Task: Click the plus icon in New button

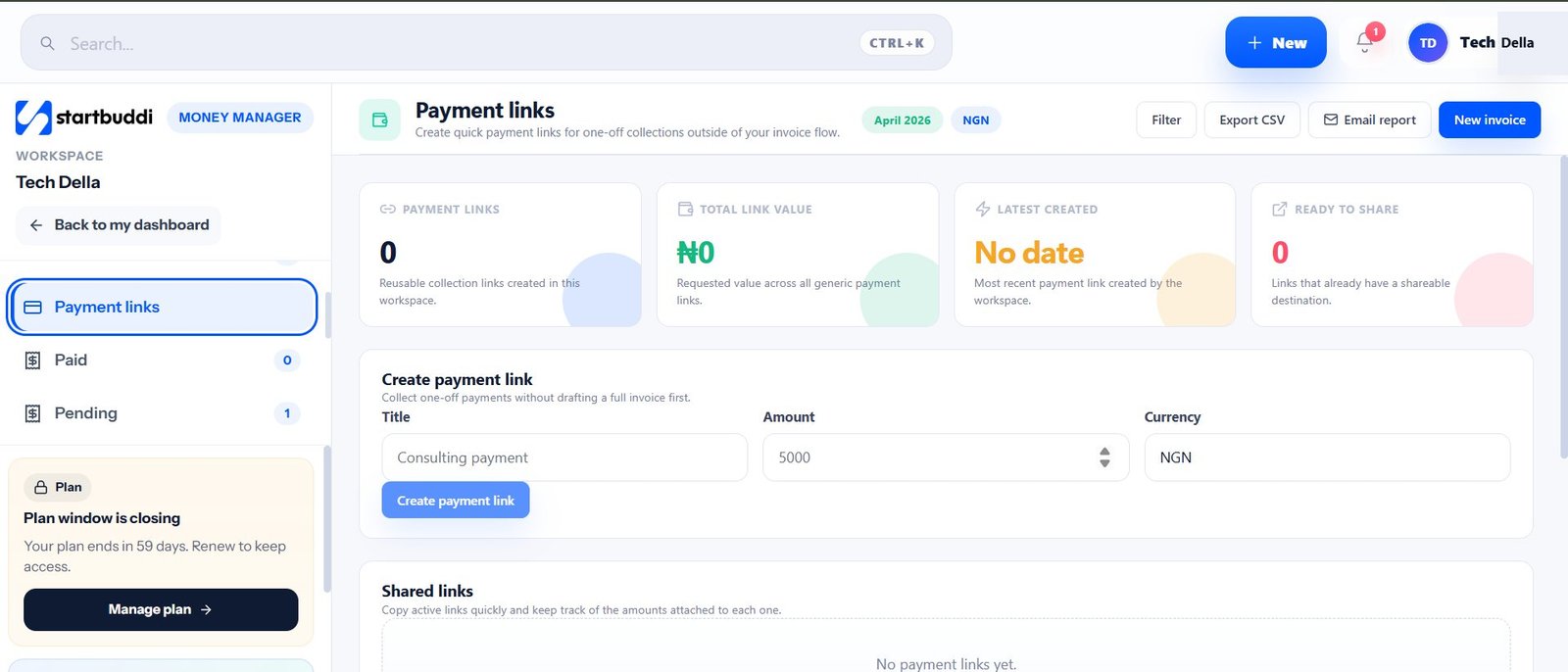Action: coord(1254,43)
